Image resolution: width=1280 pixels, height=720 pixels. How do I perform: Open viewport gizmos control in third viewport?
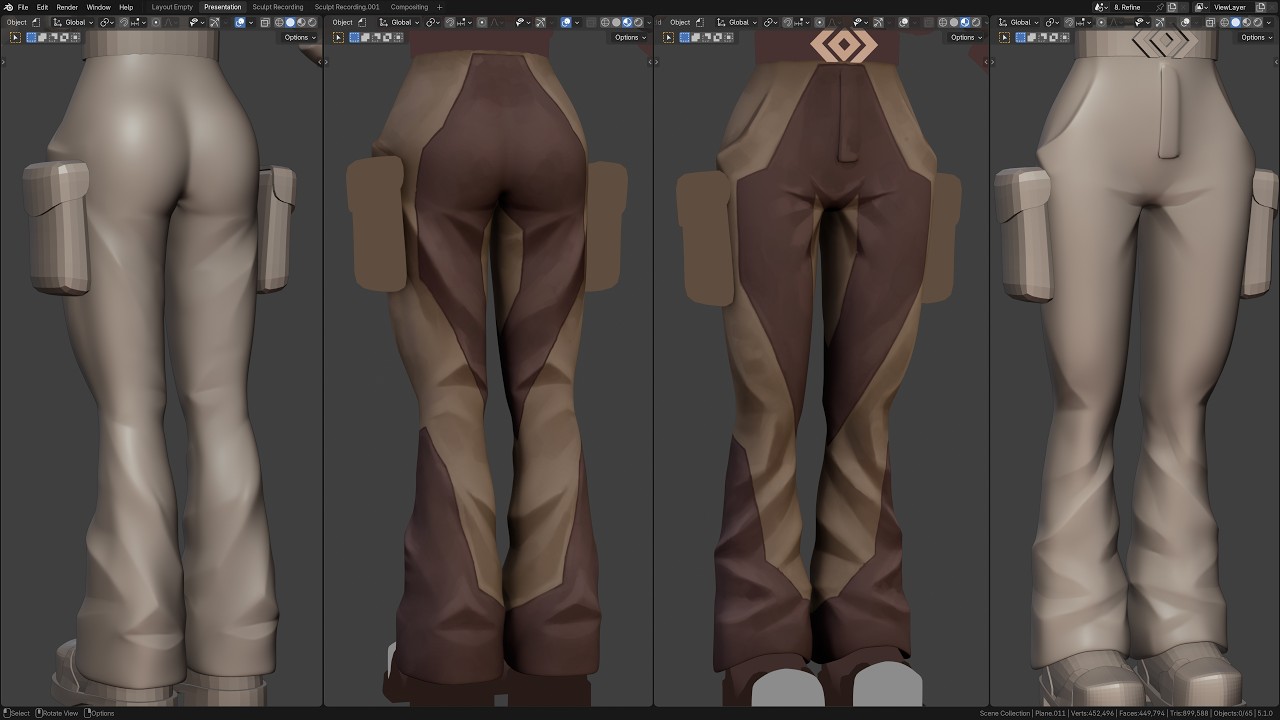point(878,22)
